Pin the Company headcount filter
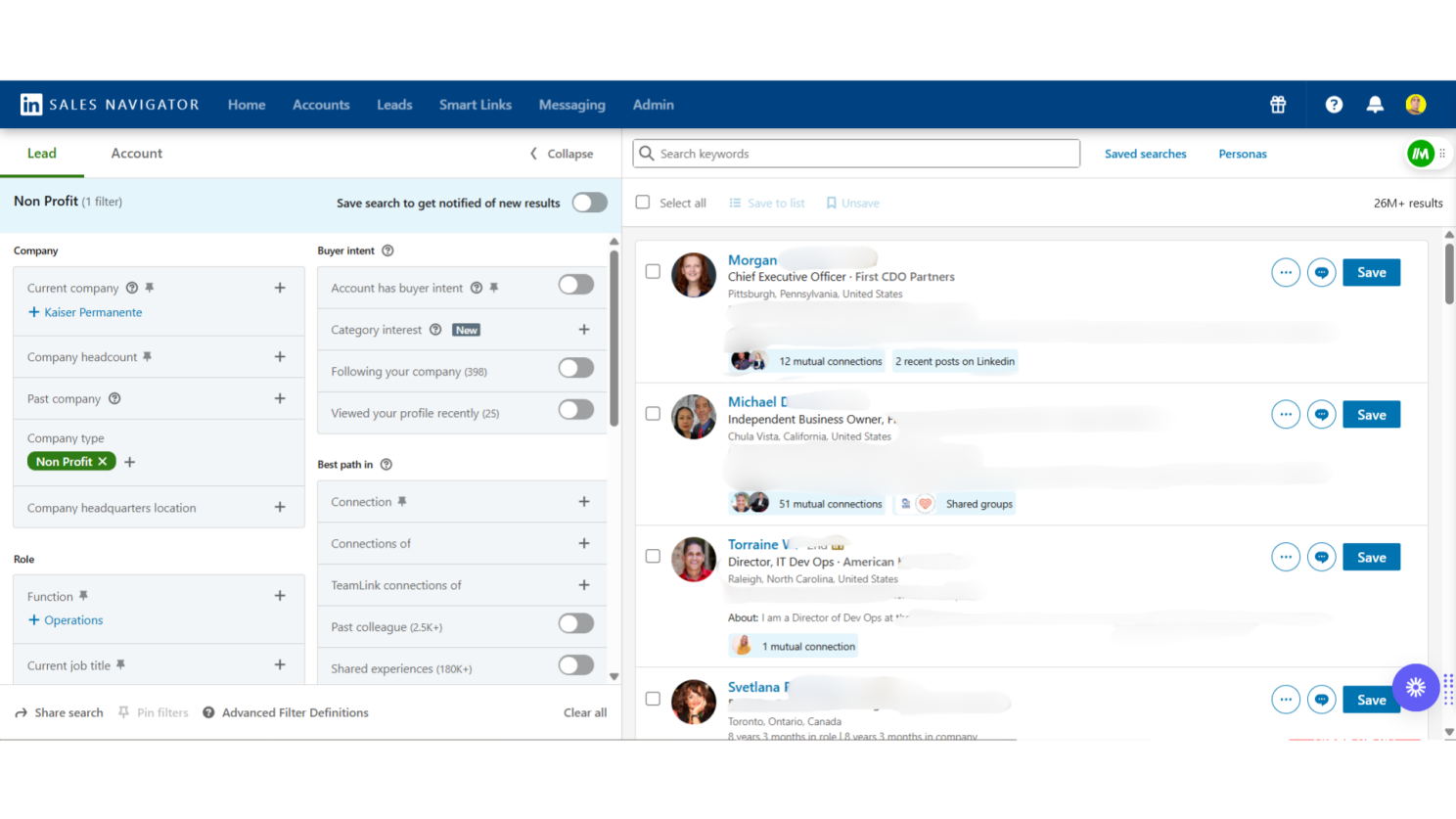 coord(147,357)
